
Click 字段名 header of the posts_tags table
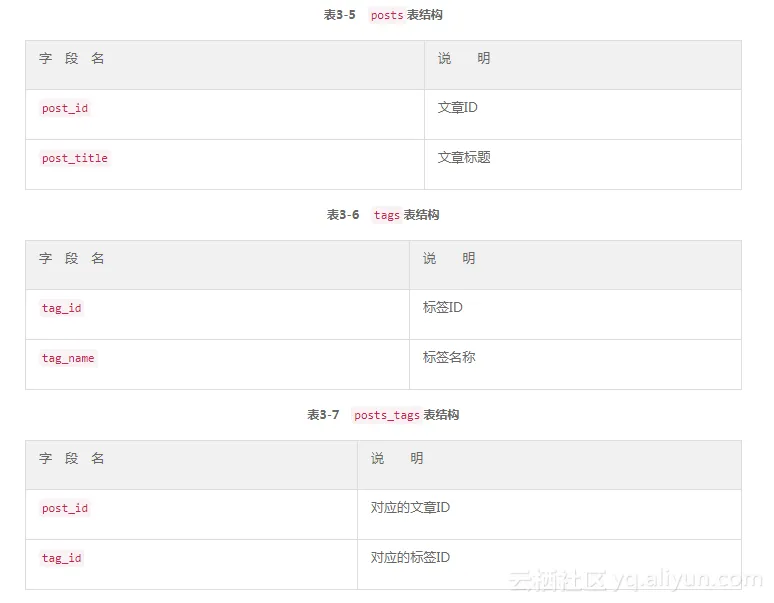pos(72,458)
